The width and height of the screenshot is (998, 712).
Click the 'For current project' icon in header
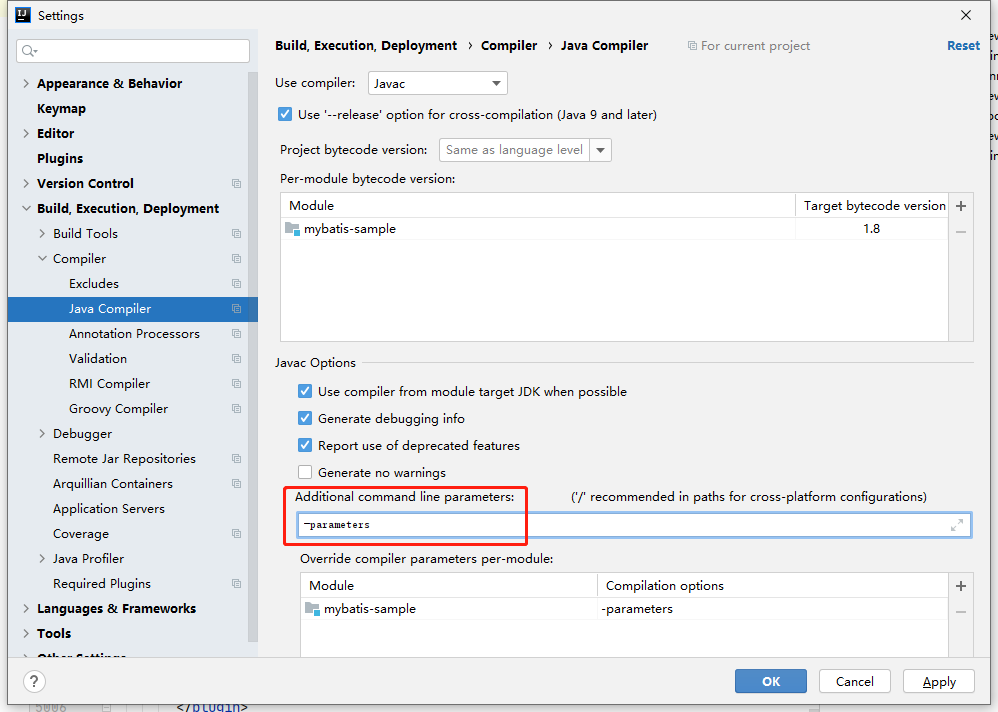(x=692, y=46)
